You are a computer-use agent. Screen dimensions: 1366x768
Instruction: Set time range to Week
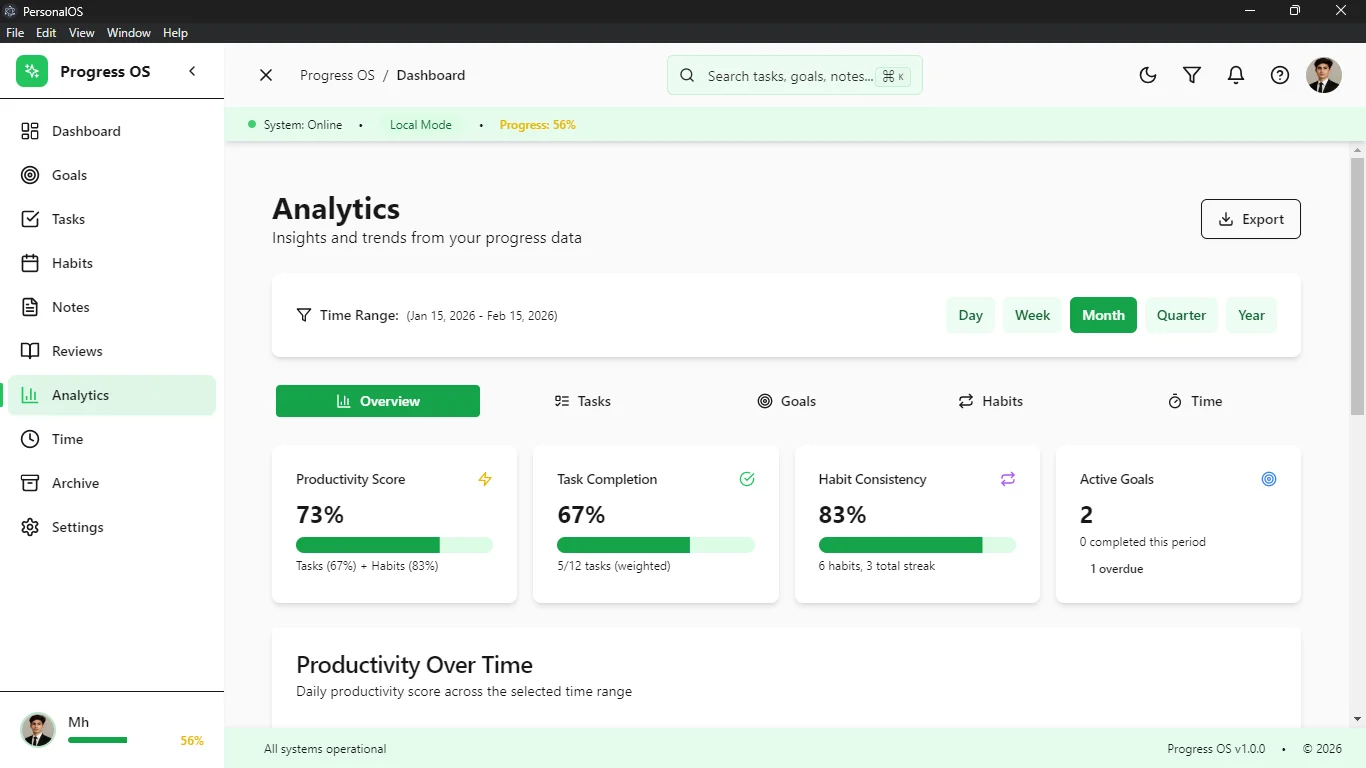(1032, 315)
